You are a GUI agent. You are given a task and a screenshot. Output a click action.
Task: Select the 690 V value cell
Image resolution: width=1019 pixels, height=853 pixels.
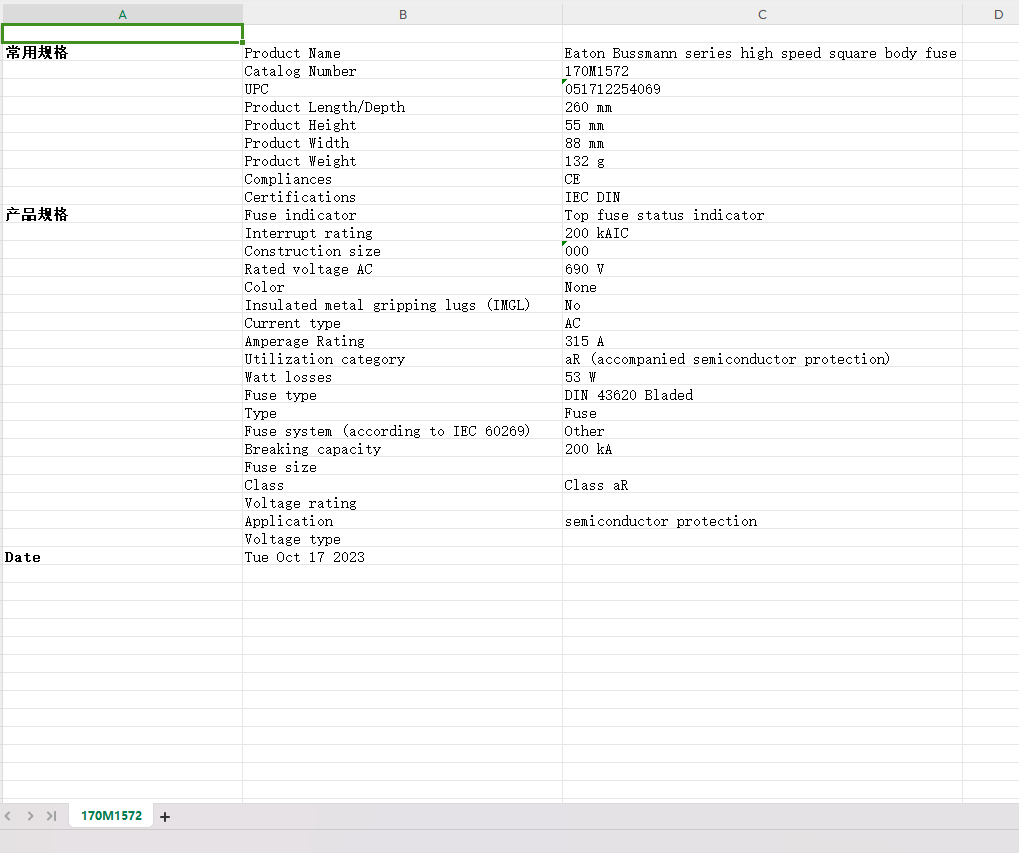coord(762,268)
